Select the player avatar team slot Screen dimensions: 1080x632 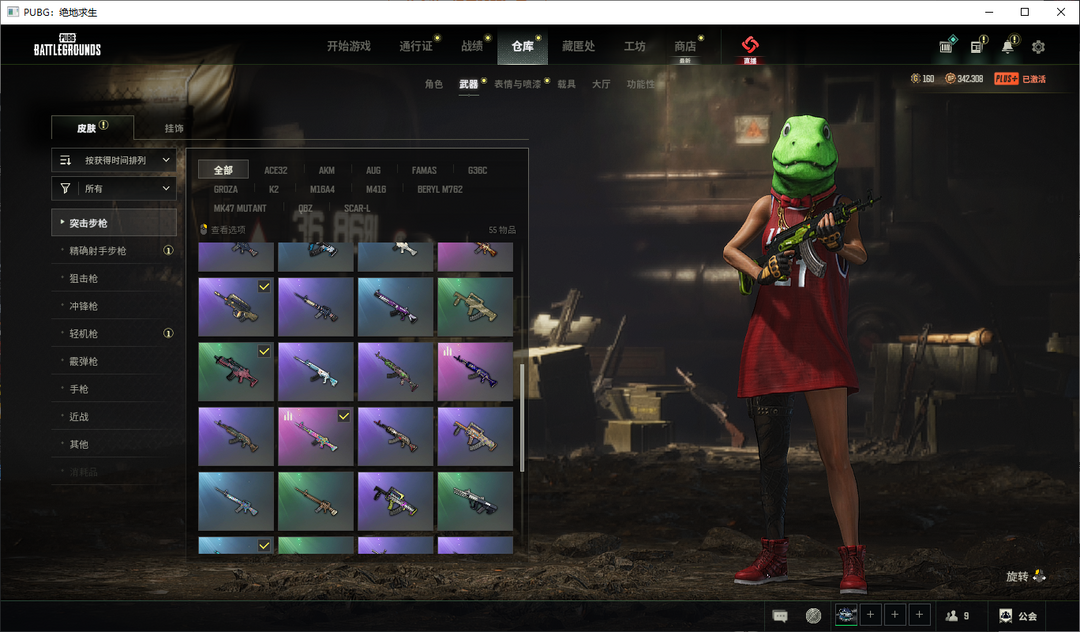click(847, 615)
